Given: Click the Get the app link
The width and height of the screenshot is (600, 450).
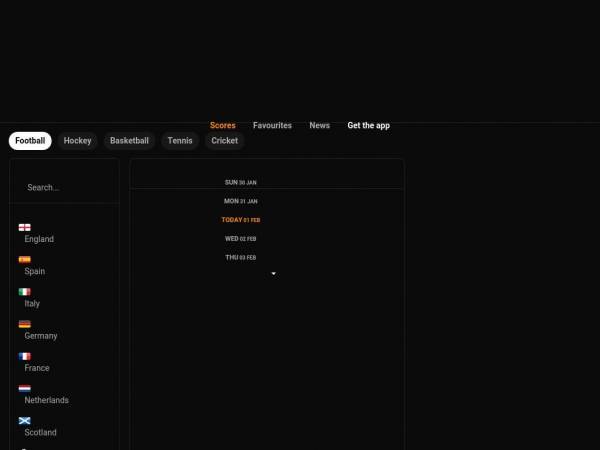Looking at the screenshot, I should (x=368, y=125).
